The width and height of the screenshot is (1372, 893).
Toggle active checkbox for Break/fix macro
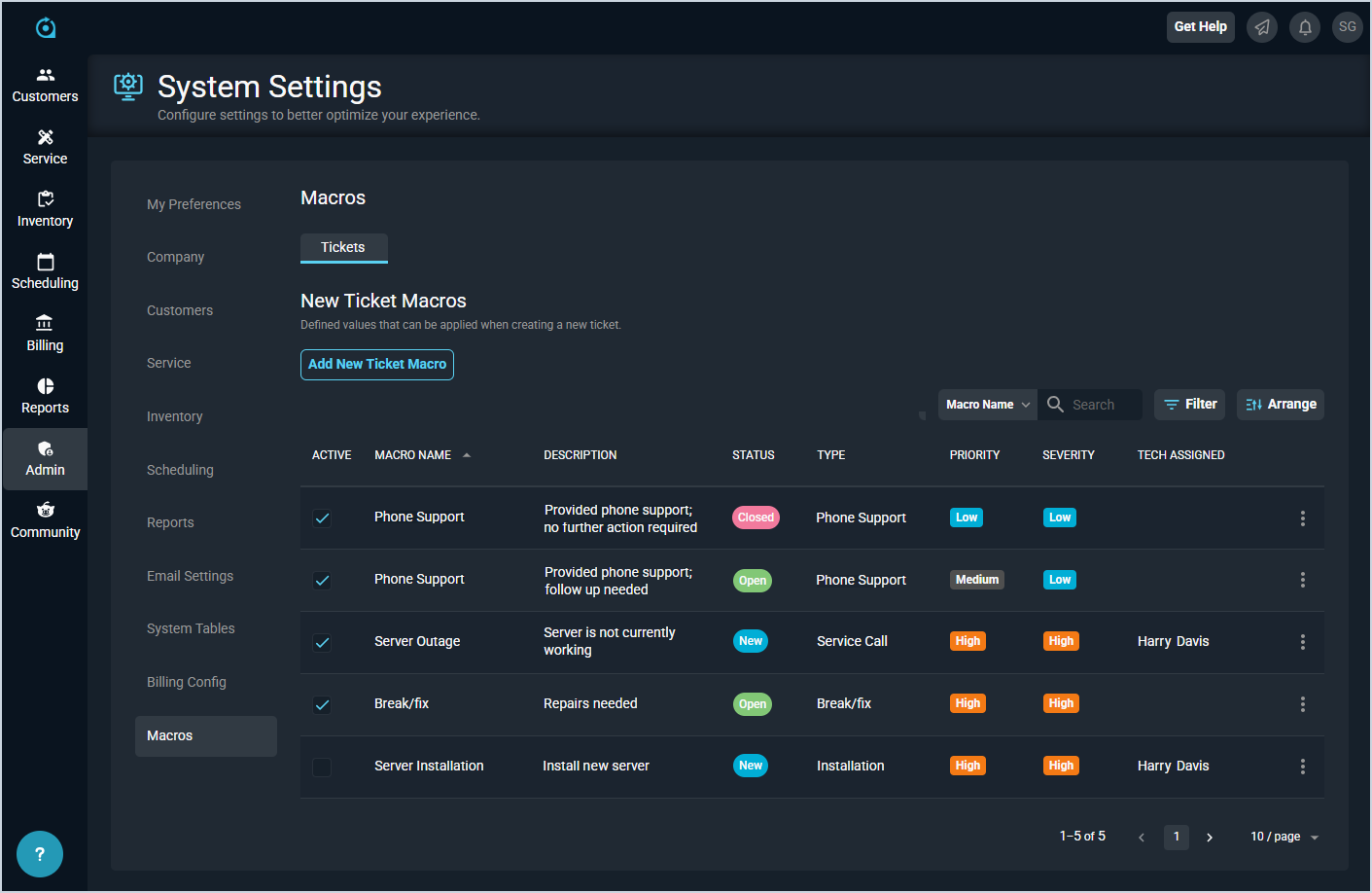[x=322, y=704]
